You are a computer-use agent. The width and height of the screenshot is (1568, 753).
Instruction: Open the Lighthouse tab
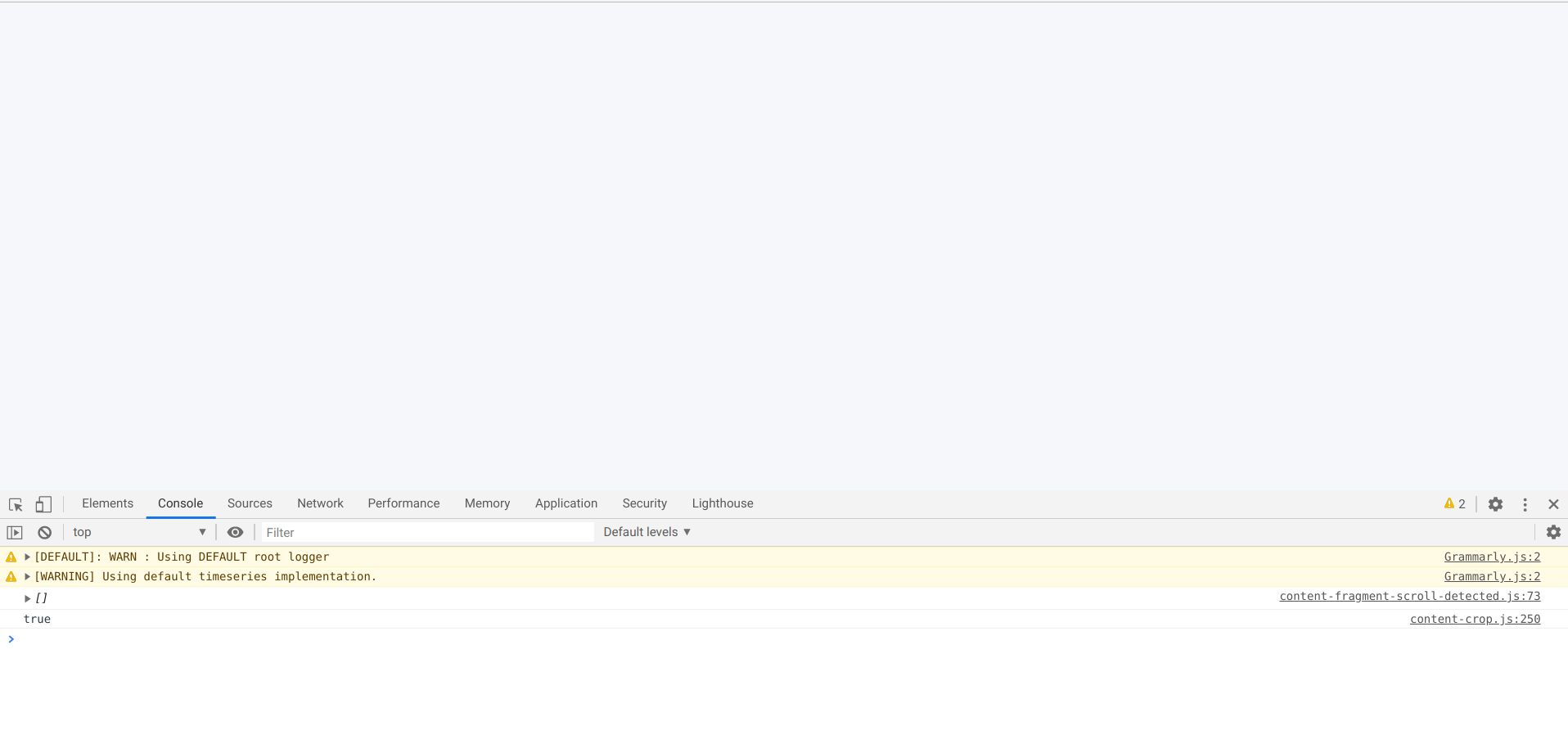[723, 504]
